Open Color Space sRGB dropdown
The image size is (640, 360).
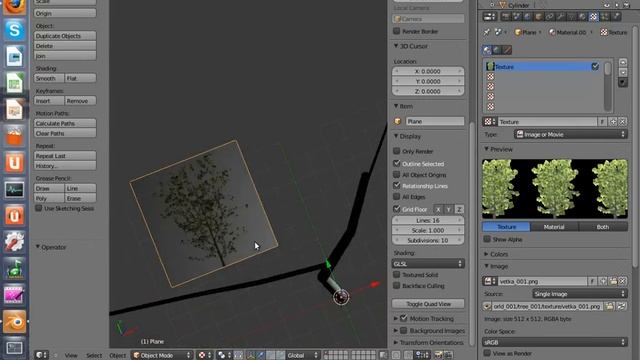[555, 342]
